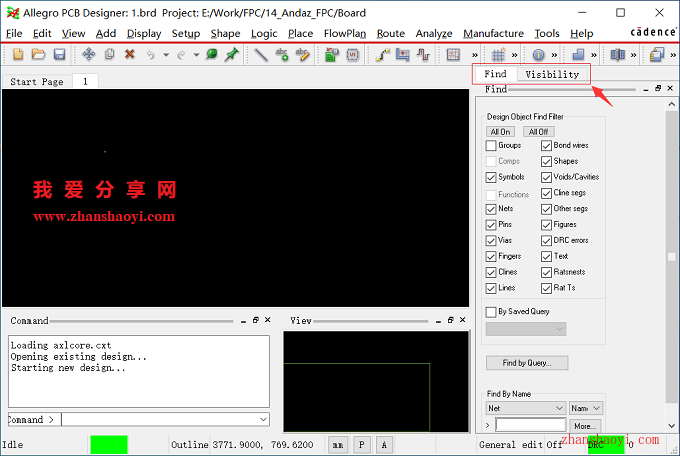Click the pink grid layout icon
The width and height of the screenshot is (680, 456).
coord(453,55)
